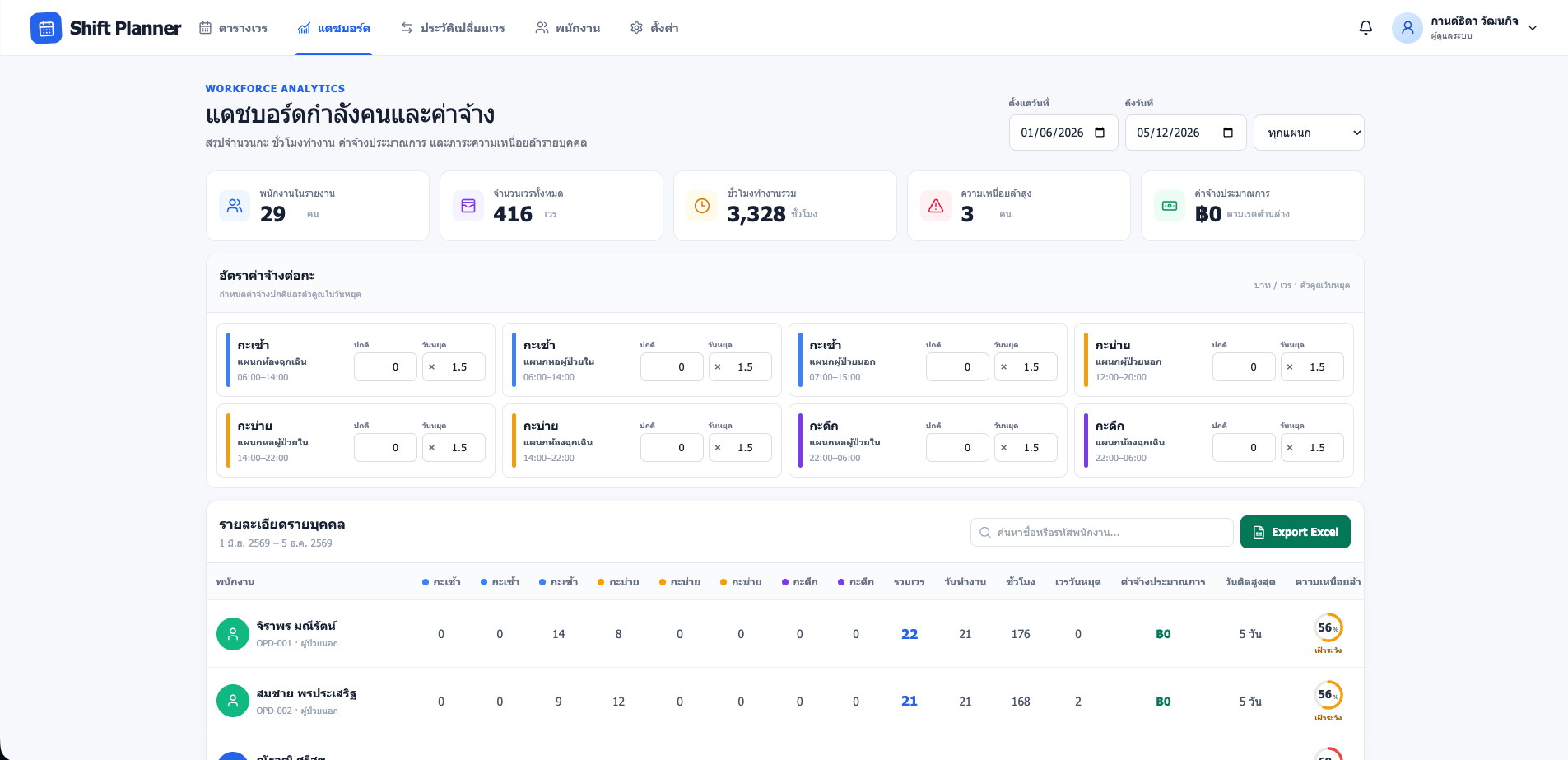Click the people icon on the พนักงานในรายงาน card
This screenshot has width=1568, height=760.
235,206
